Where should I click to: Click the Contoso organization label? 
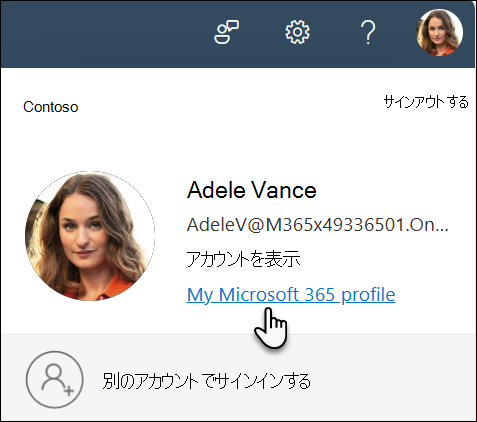[51, 107]
